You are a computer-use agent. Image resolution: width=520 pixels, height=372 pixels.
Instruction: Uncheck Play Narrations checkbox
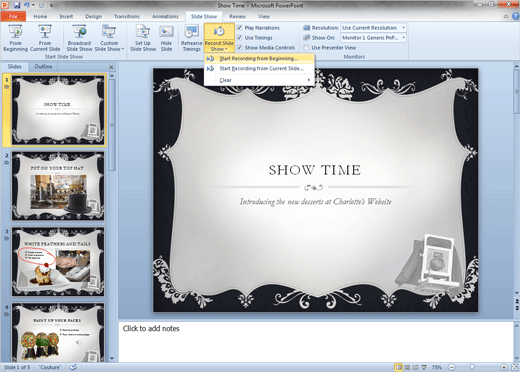pyautogui.click(x=239, y=28)
